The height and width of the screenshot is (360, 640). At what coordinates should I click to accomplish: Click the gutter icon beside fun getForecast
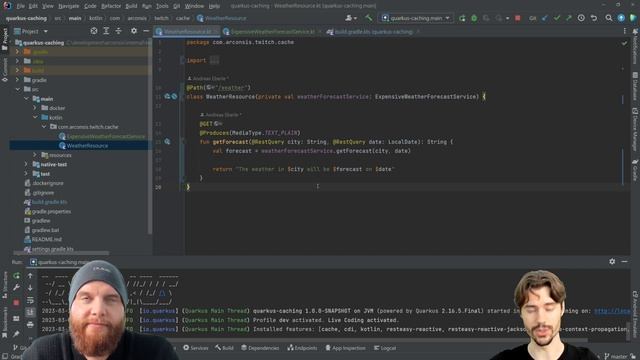(x=167, y=142)
